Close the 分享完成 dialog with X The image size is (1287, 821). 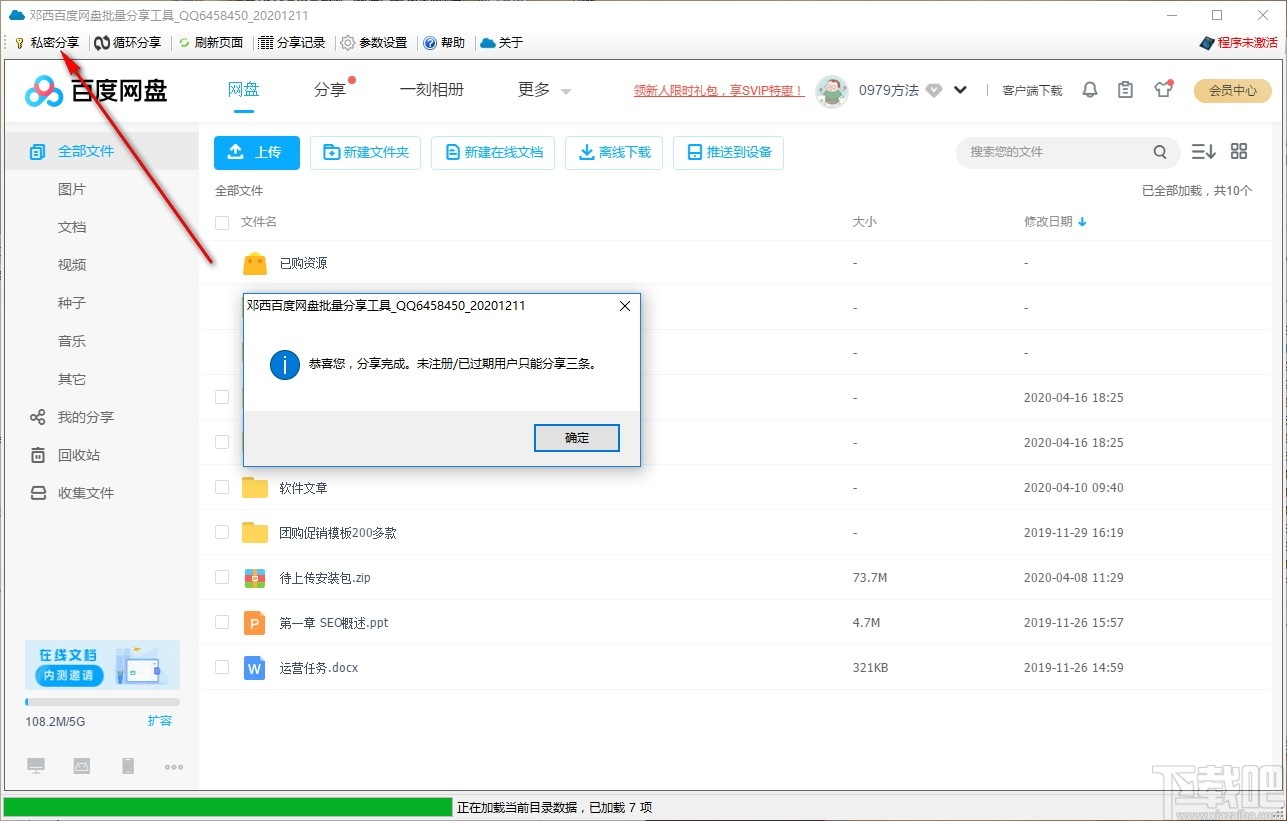625,306
